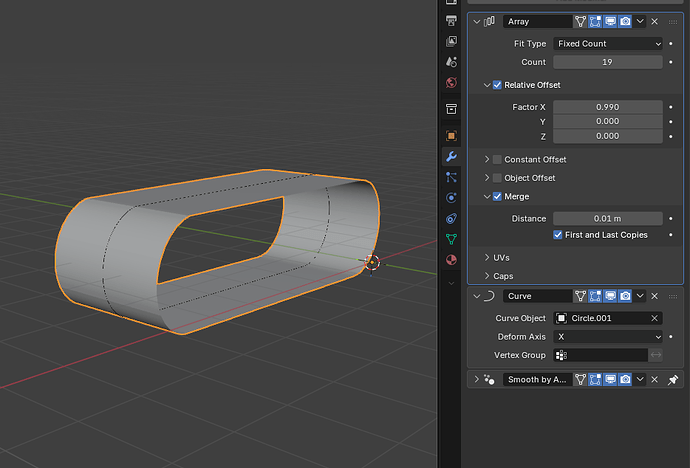Toggle Array modifier in edit mode

595,21
